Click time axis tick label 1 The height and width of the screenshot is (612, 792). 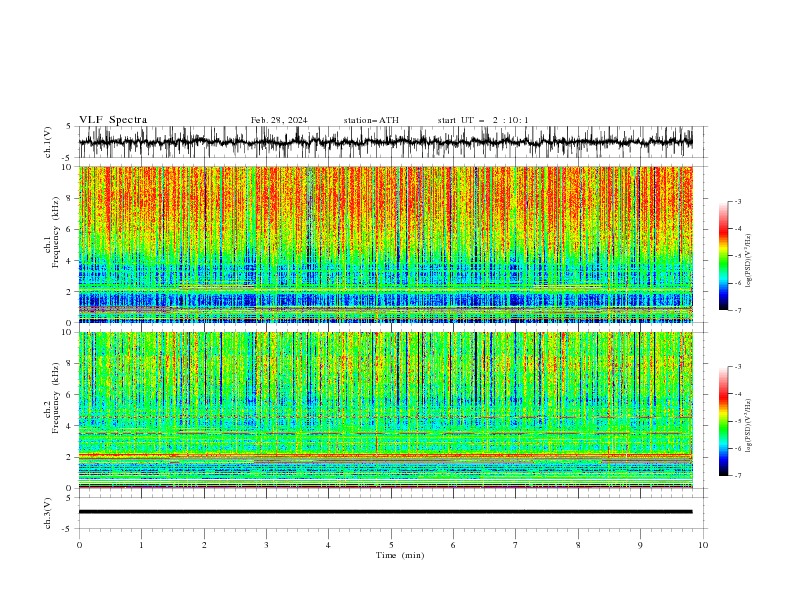coord(141,545)
